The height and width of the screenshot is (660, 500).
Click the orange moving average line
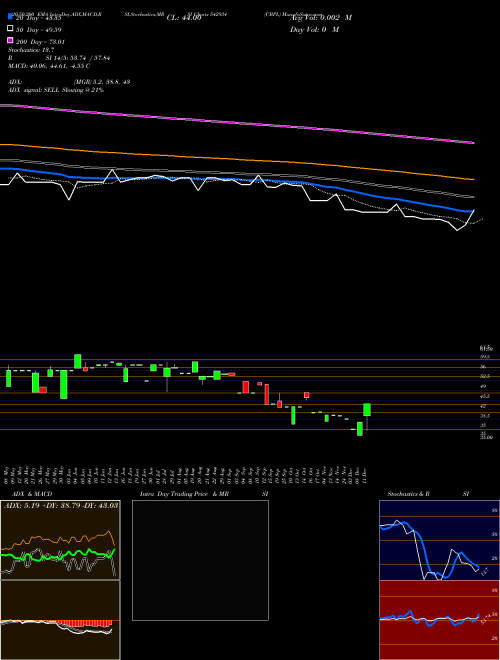tap(237, 161)
